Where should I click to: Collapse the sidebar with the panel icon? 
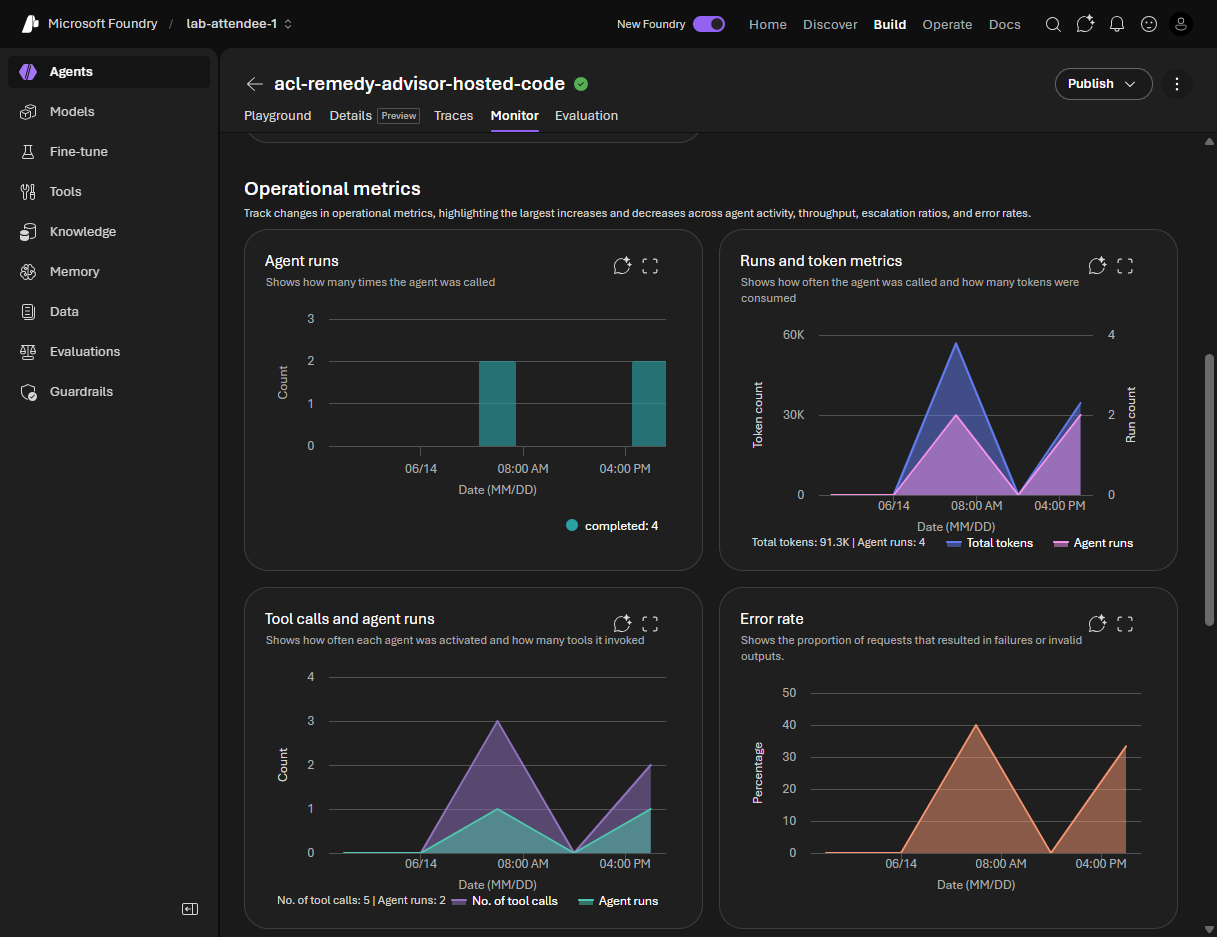[190, 909]
